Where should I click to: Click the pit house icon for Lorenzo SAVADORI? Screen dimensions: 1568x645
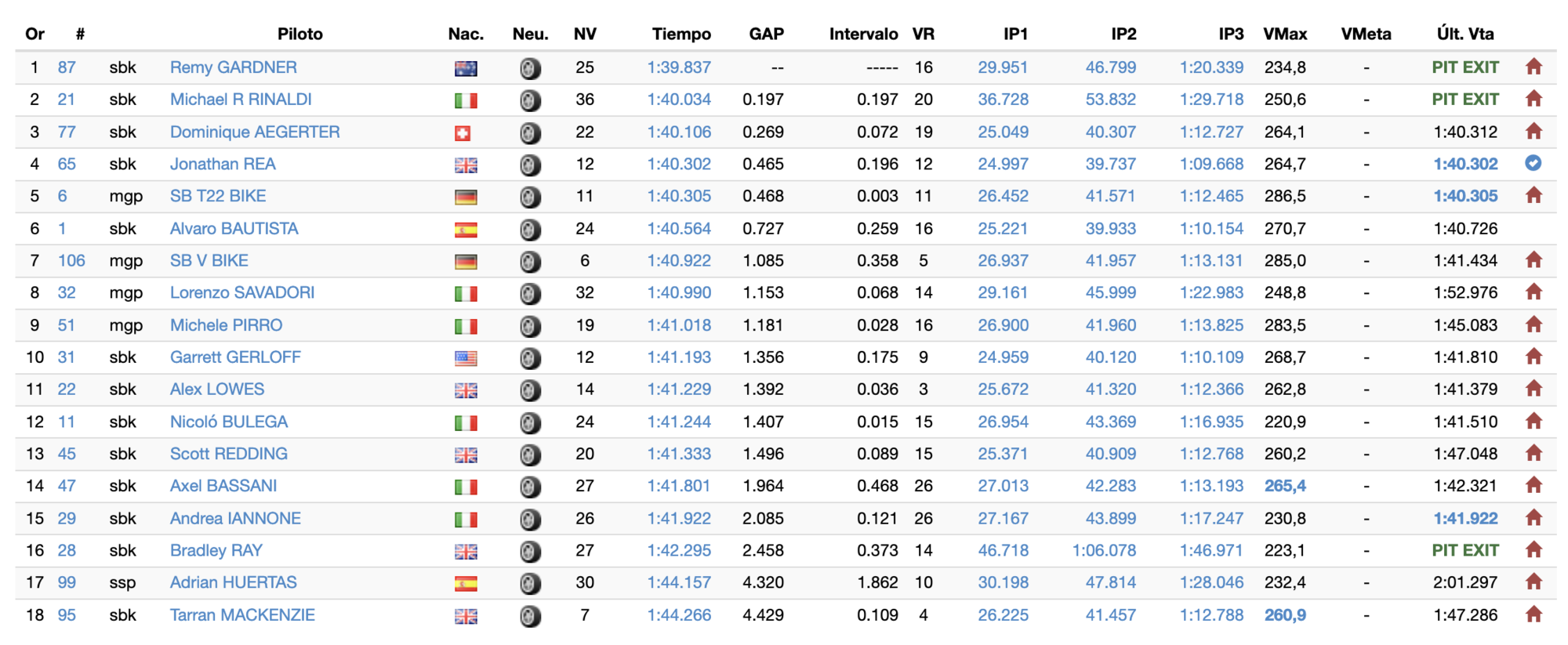(1534, 292)
